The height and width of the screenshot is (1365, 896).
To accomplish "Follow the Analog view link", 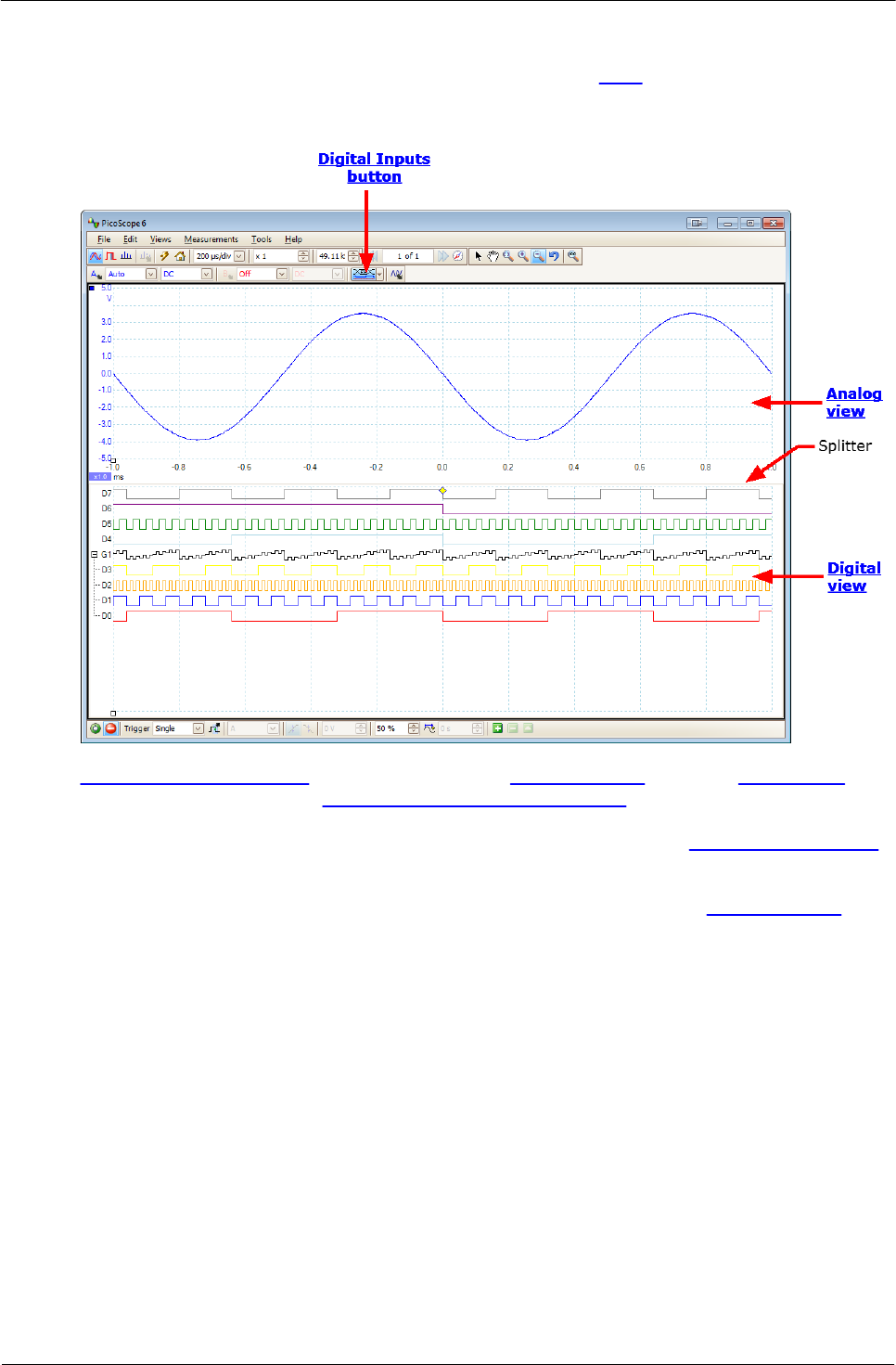I will (x=853, y=403).
